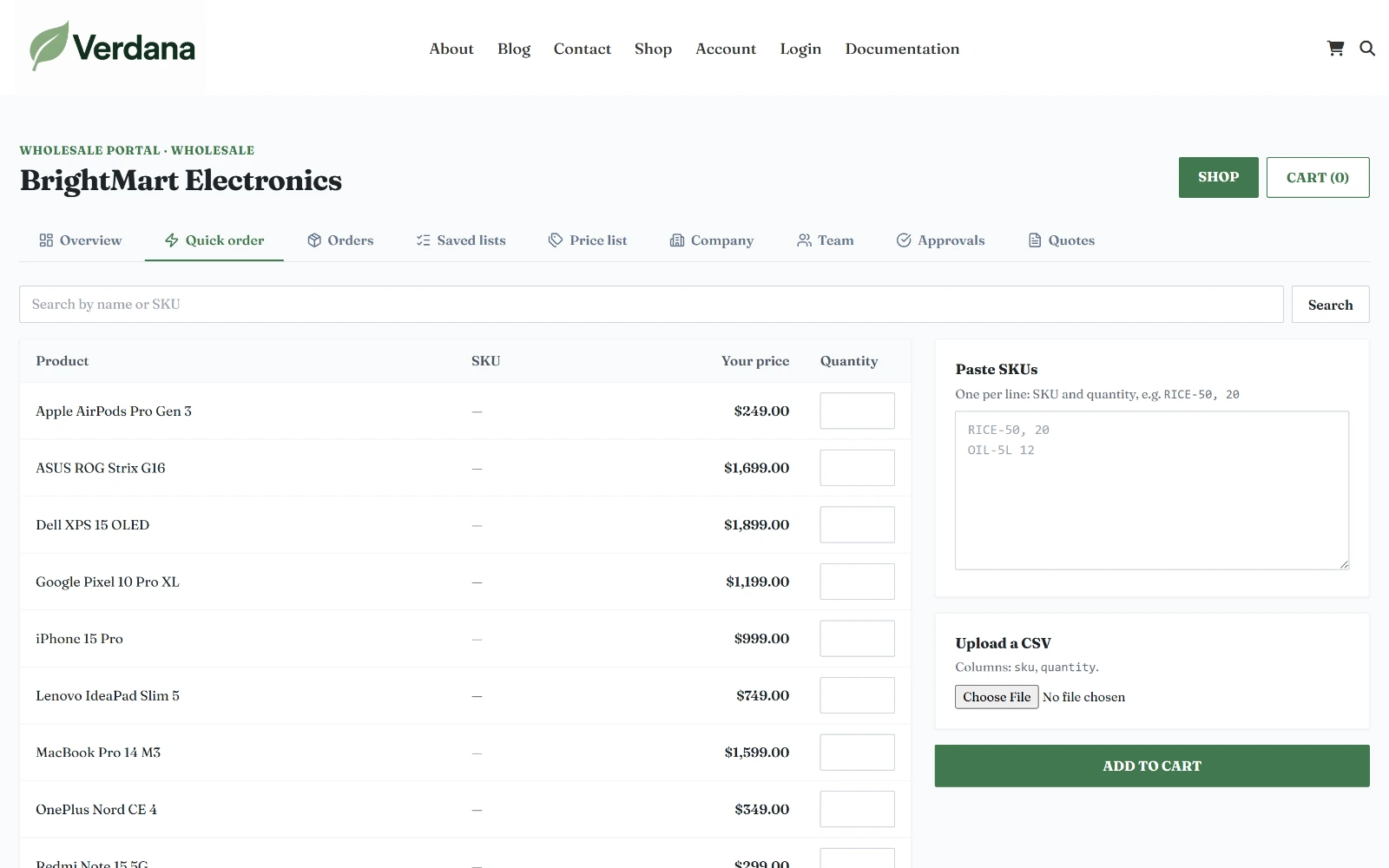The image size is (1389, 868).
Task: Click the iPhone 15 Pro product name
Action: [x=79, y=639]
